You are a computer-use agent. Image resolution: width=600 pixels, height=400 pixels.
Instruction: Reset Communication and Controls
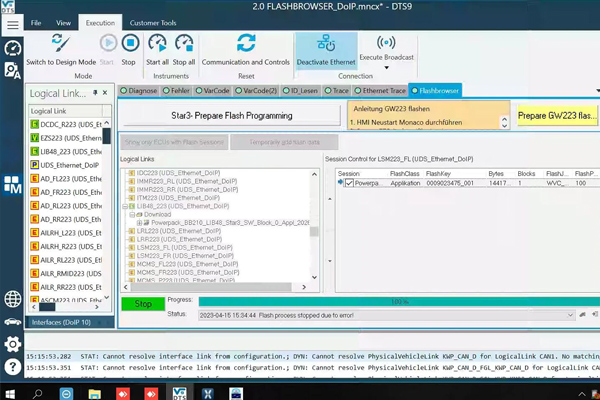(245, 48)
